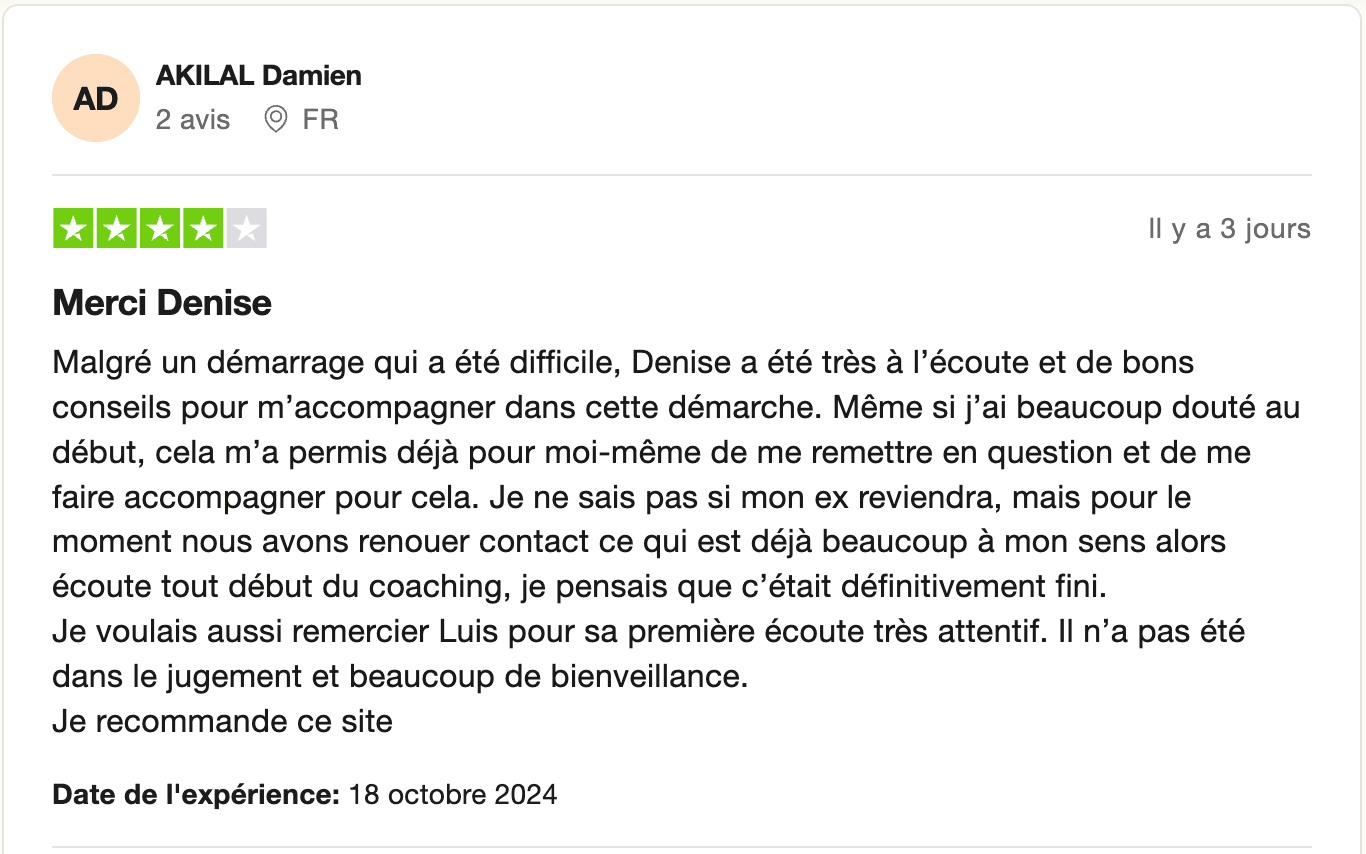Click the second green rating star
1366x854 pixels.
tap(116, 230)
